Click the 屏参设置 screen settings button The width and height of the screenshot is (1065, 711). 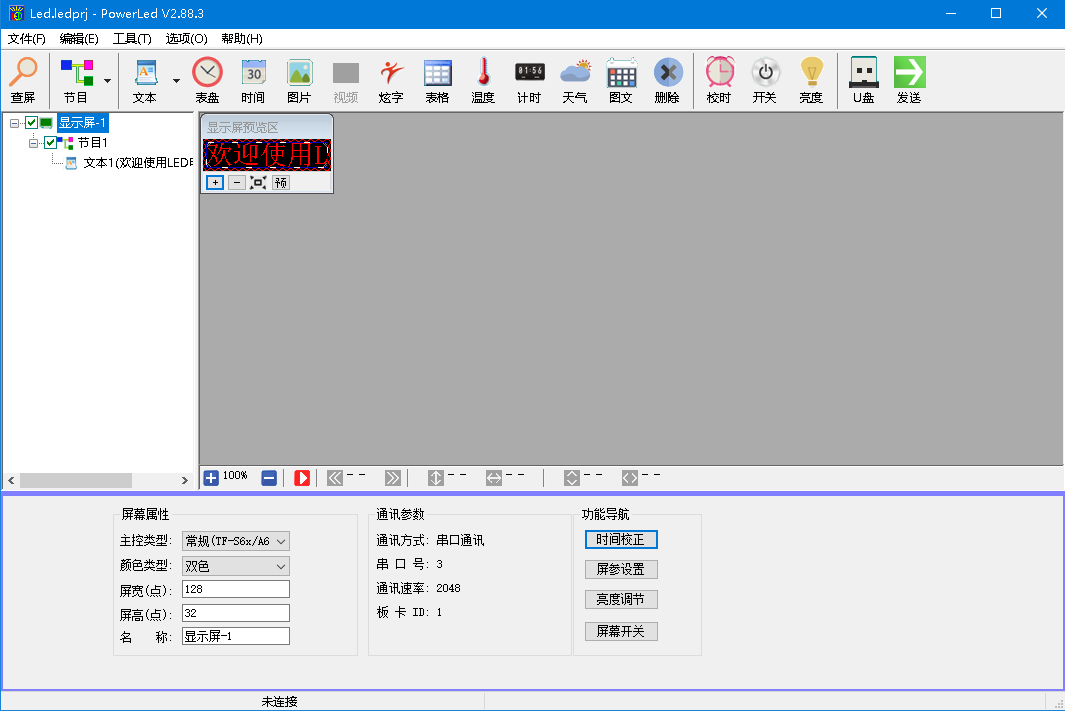[621, 568]
